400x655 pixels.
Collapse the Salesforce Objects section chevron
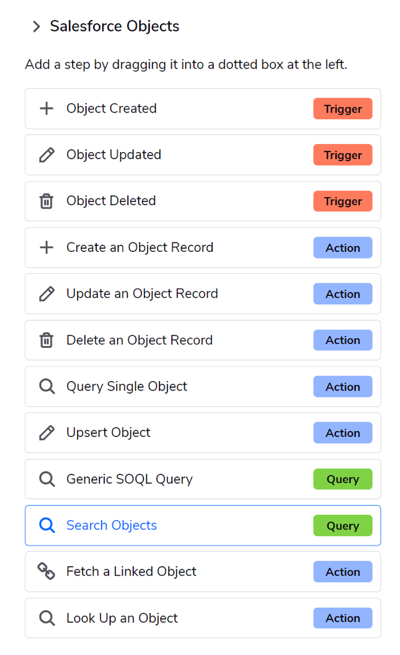click(37, 27)
